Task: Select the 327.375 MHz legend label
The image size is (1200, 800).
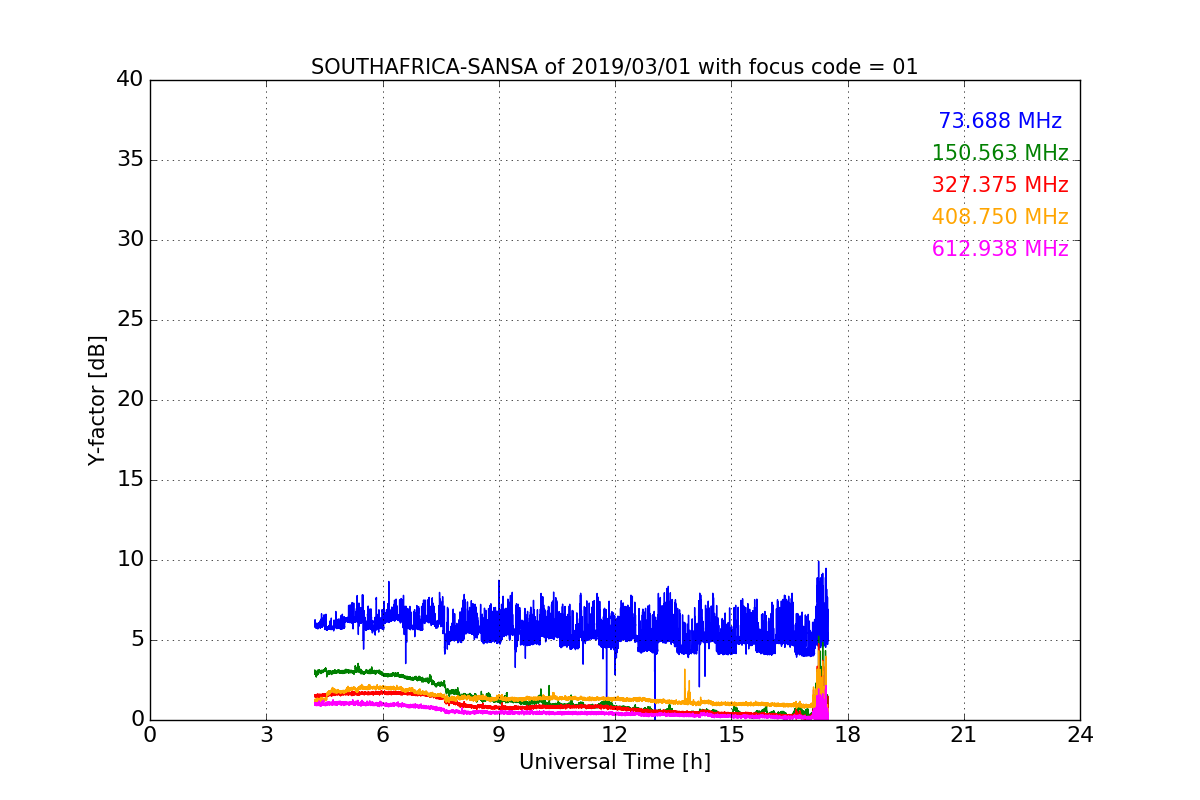Action: point(1000,185)
